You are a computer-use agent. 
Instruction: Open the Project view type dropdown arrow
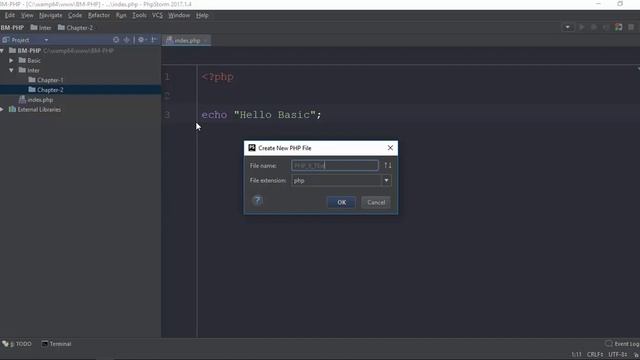pos(46,40)
